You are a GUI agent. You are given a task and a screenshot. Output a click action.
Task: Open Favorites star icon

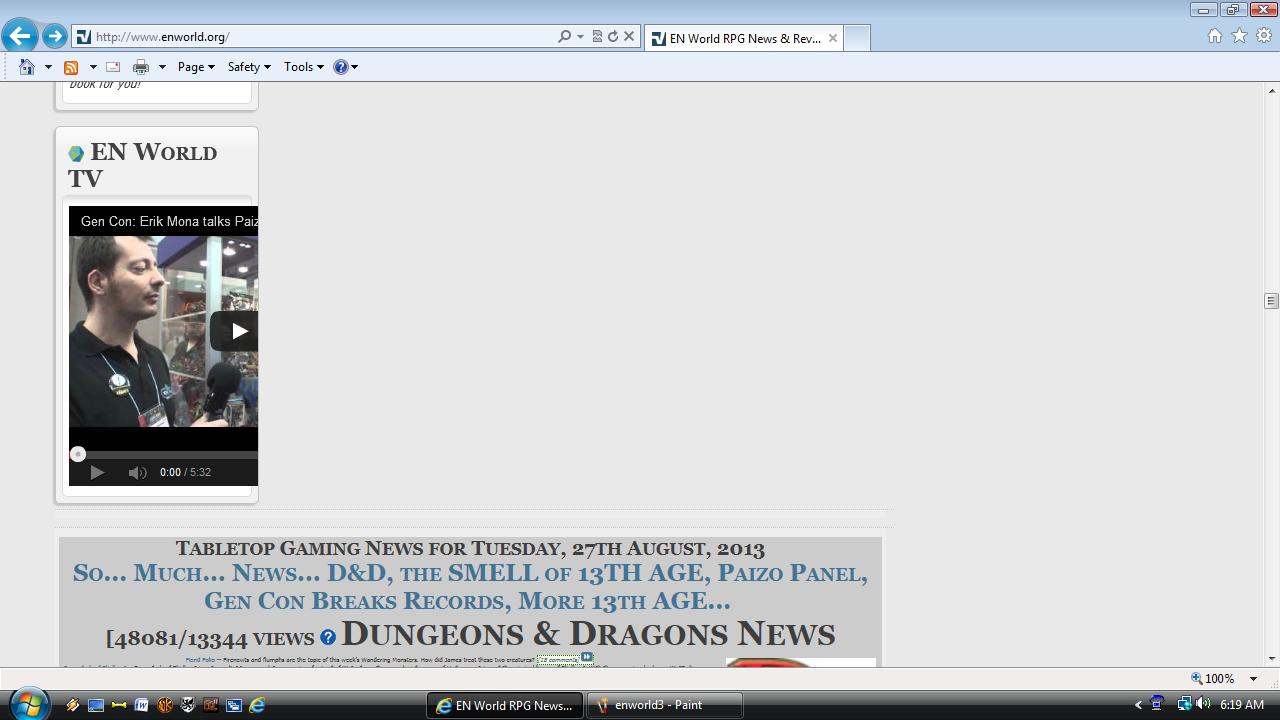pos(1240,36)
